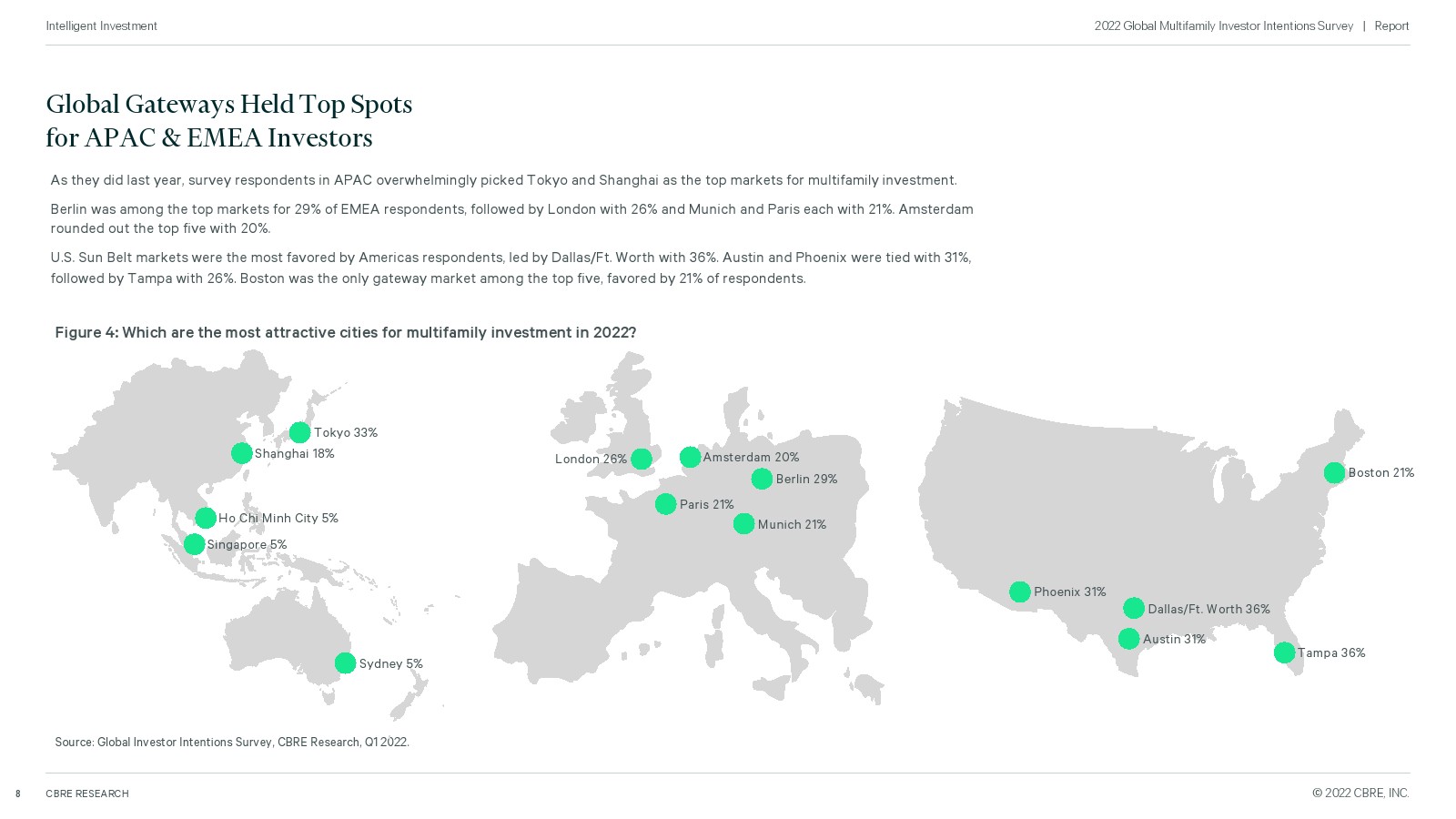This screenshot has height=819, width=1456.
Task: Click the London 26% map marker
Action: click(641, 459)
